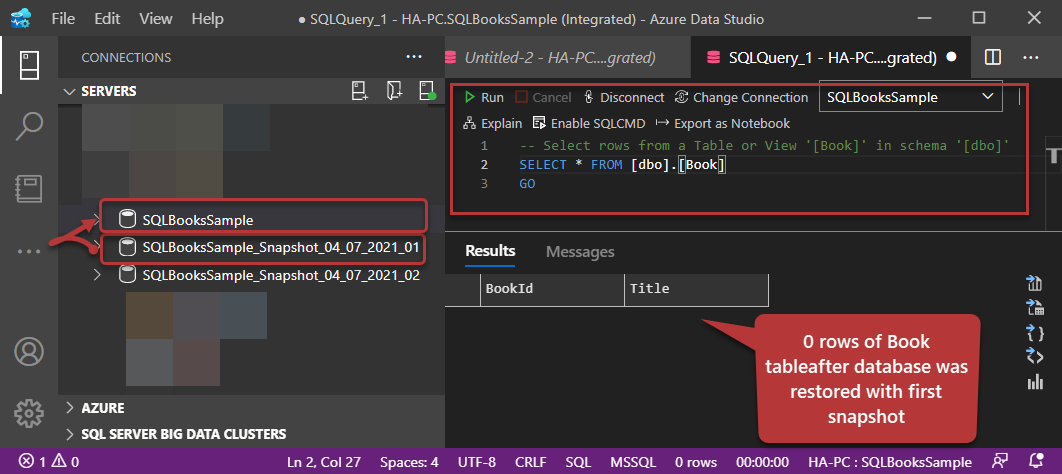Save results as CSV icon
Screen dimensions: 1062x474
coord(1035,283)
